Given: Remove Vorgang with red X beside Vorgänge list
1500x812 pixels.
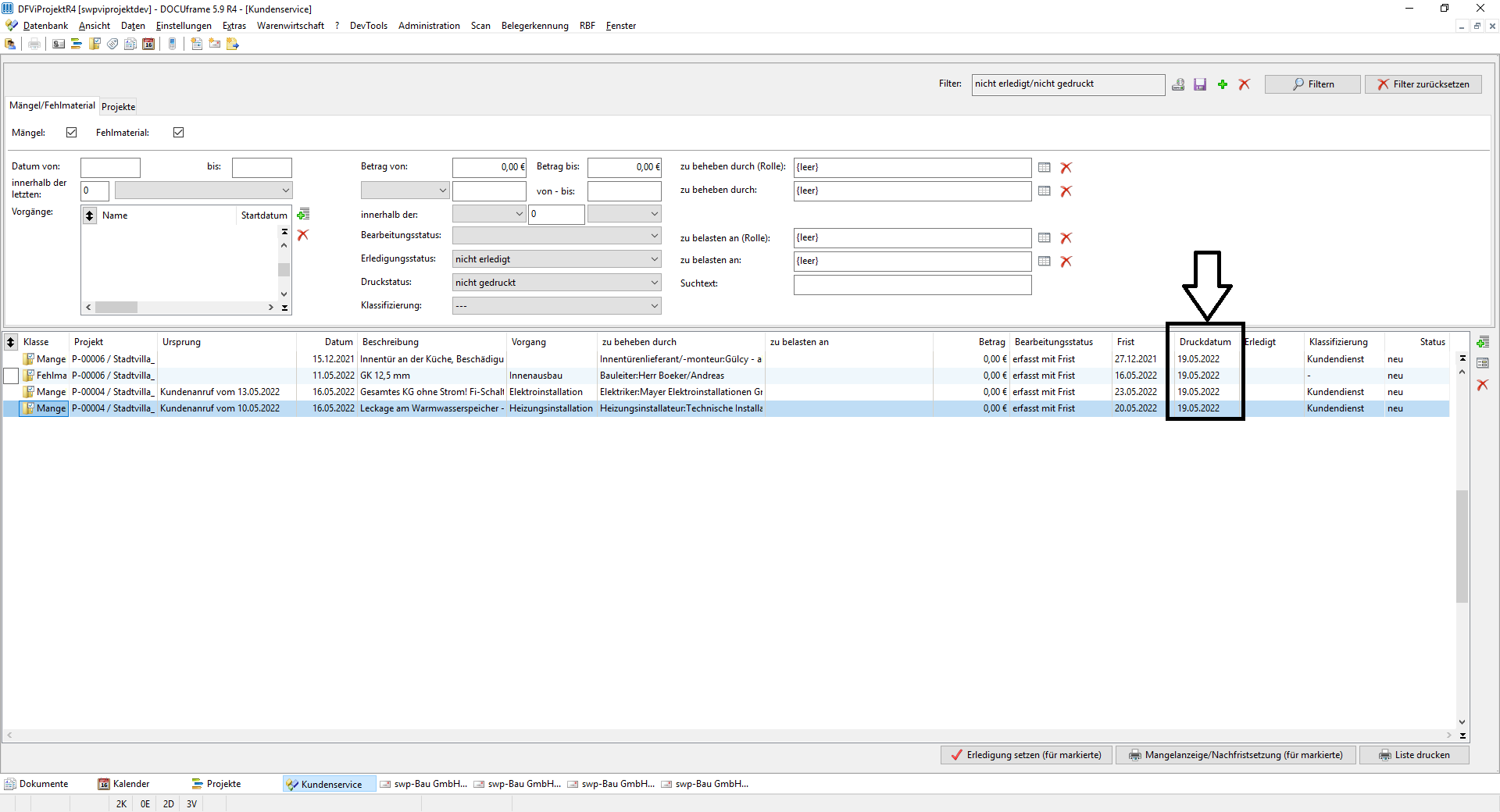Looking at the screenshot, I should pos(303,234).
